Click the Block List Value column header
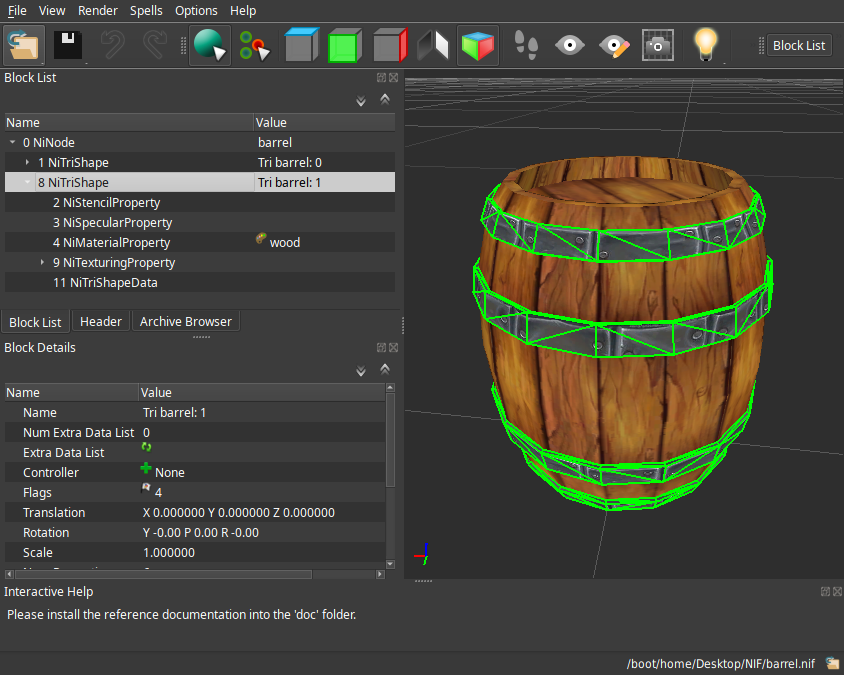Image resolution: width=844 pixels, height=675 pixels. pyautogui.click(x=324, y=123)
